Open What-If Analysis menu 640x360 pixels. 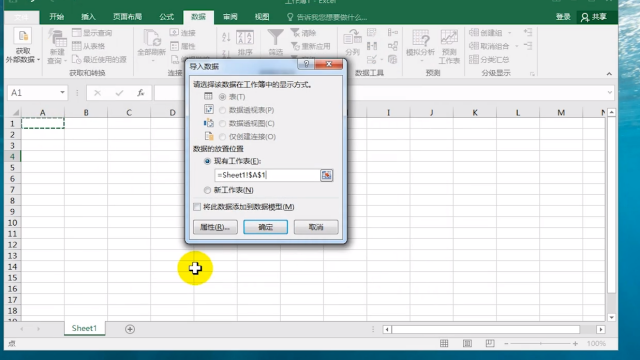point(420,46)
